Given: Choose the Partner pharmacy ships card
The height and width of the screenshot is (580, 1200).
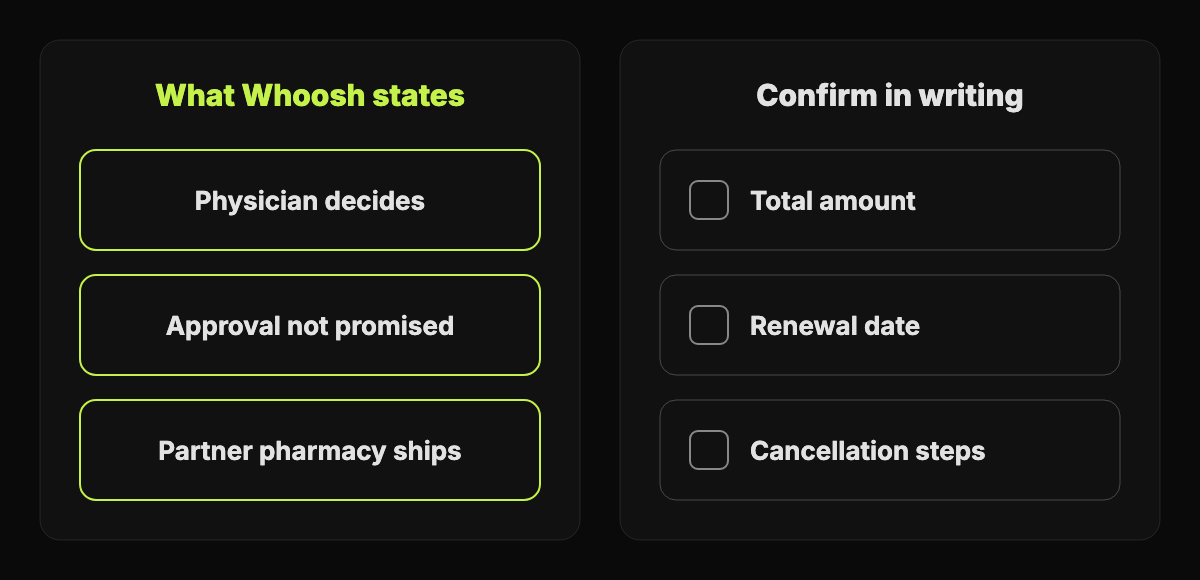Looking at the screenshot, I should [x=310, y=450].
